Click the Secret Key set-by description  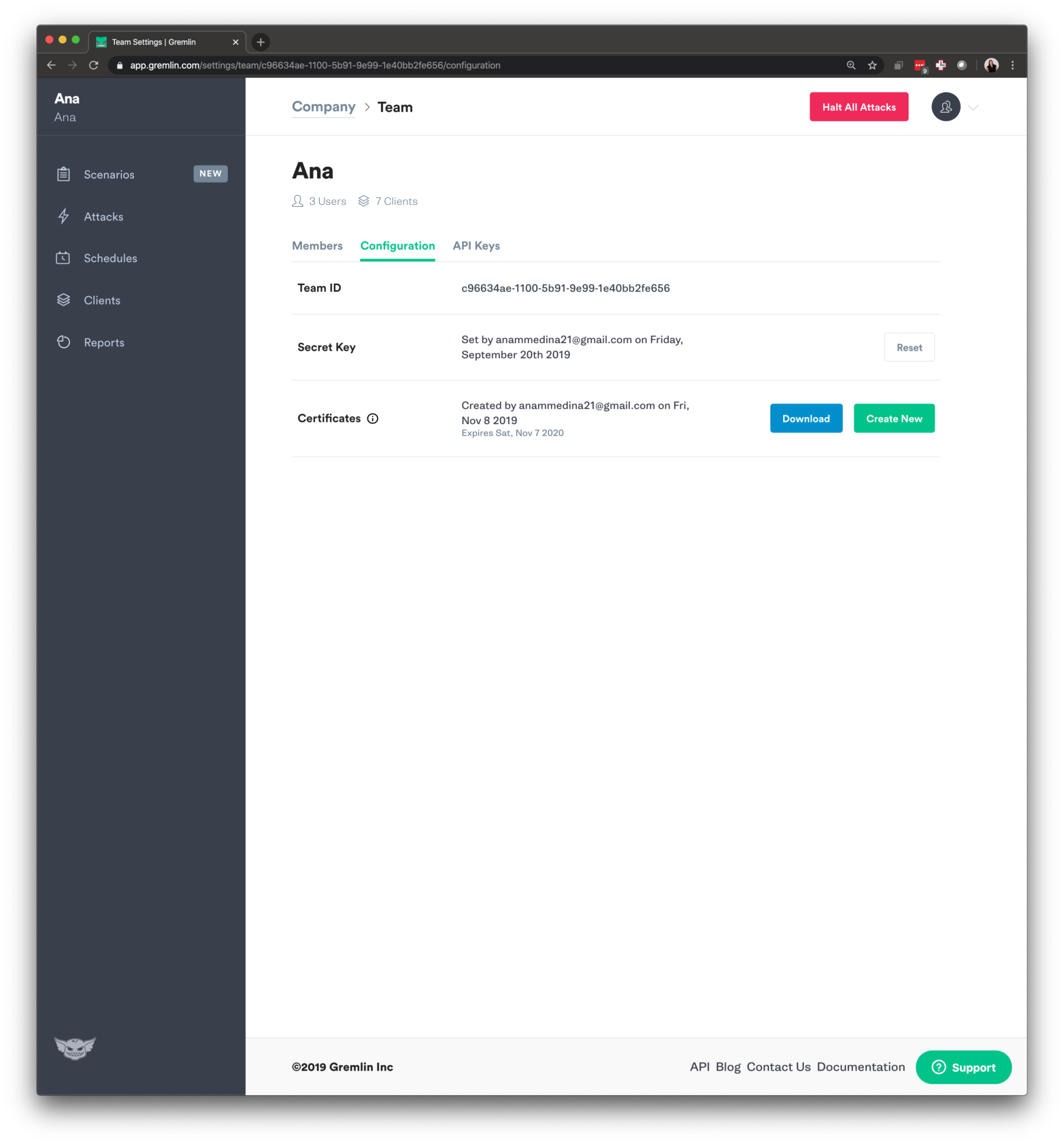572,347
